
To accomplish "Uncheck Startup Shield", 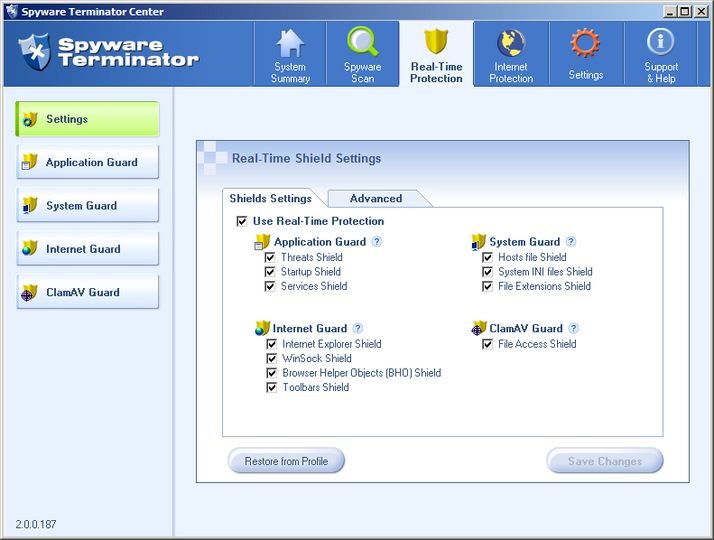I will 270,272.
